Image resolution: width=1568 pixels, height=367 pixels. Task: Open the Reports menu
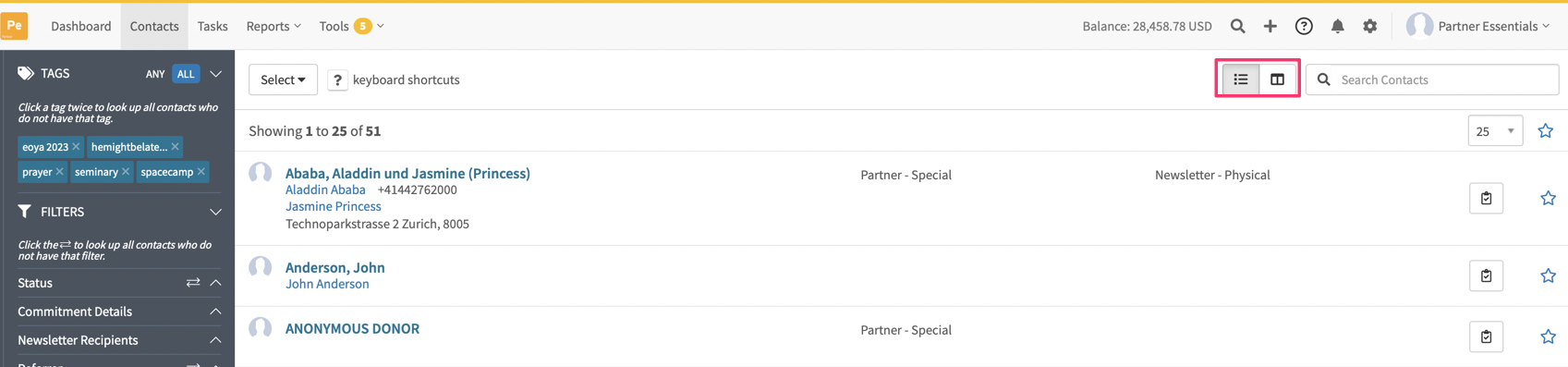[x=273, y=26]
